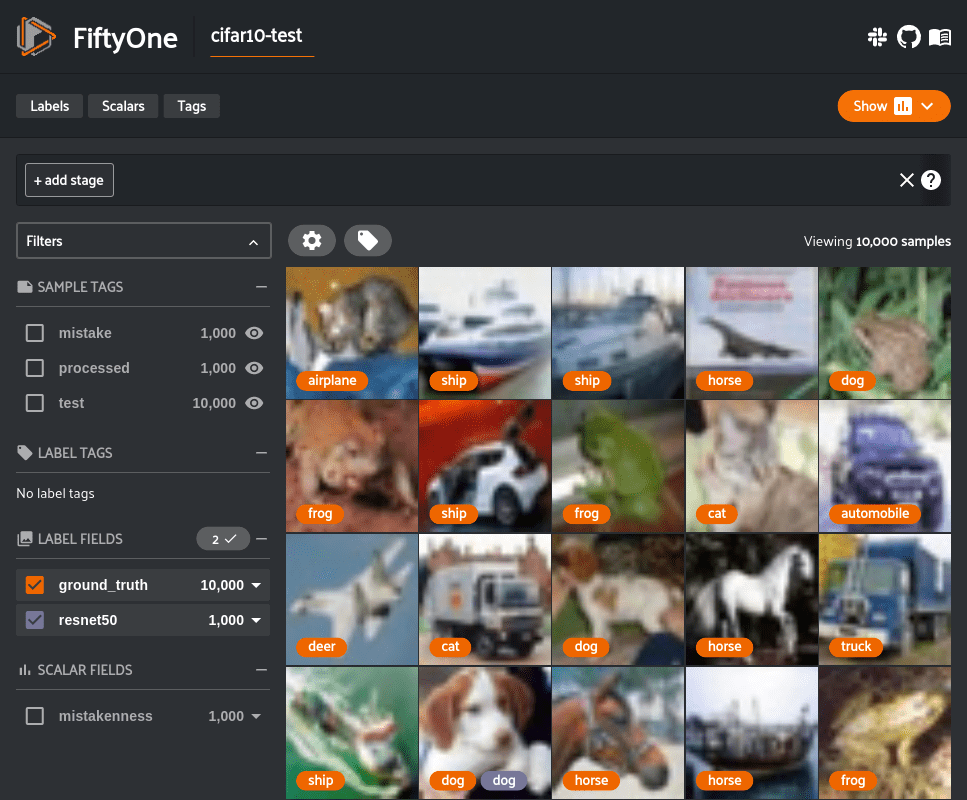Viewport: 967px width, 800px height.
Task: Open the blue truck thumbnail
Action: (885, 600)
